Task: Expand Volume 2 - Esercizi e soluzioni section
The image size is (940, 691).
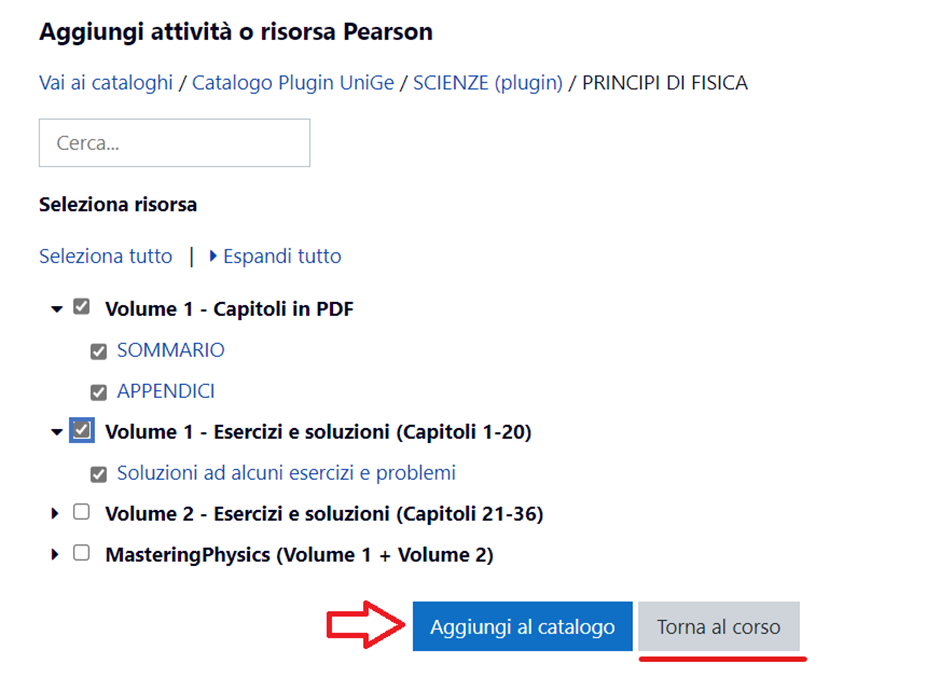Action: (x=55, y=514)
